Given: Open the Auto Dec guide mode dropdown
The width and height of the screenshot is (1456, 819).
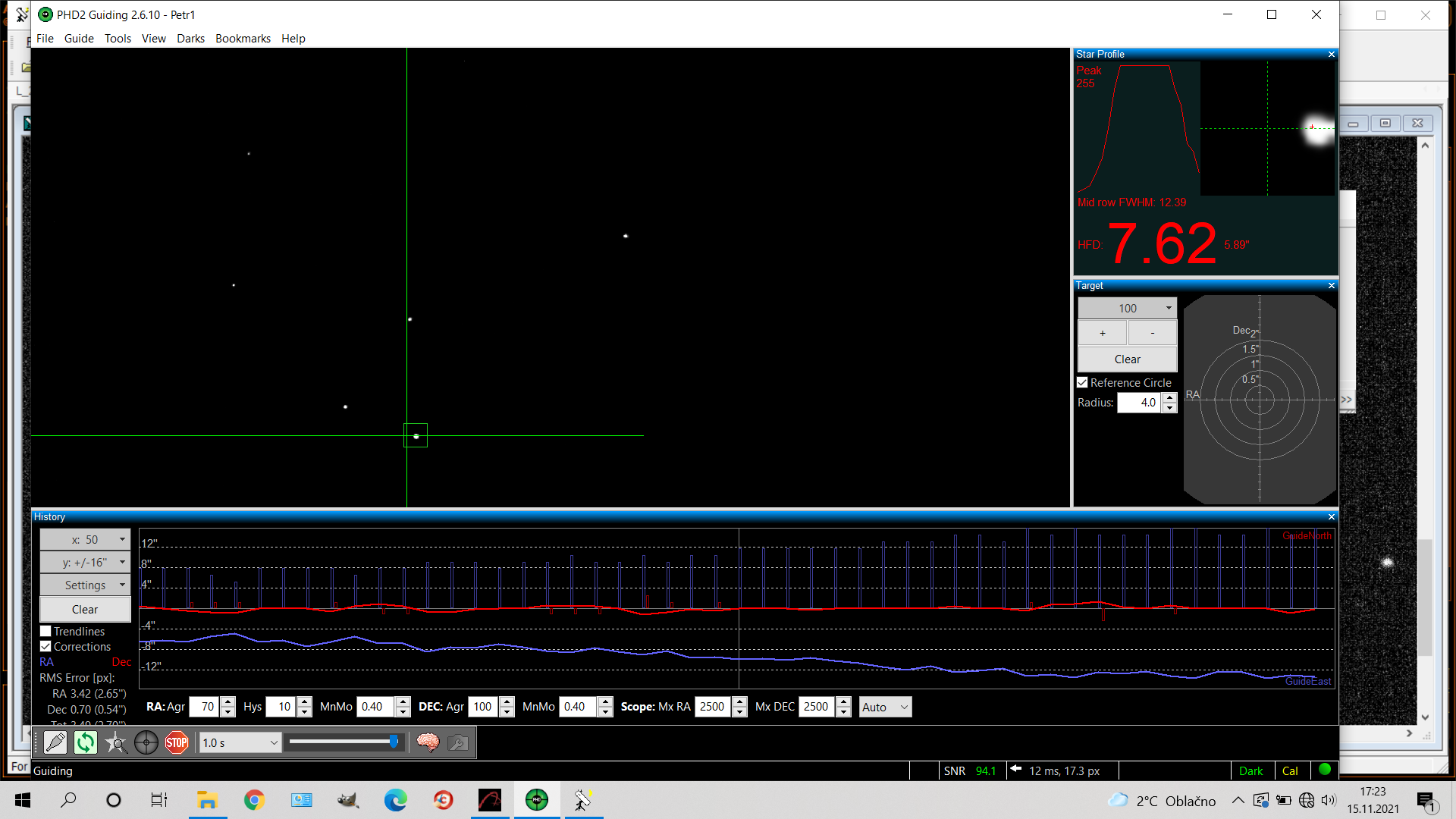Looking at the screenshot, I should click(885, 708).
